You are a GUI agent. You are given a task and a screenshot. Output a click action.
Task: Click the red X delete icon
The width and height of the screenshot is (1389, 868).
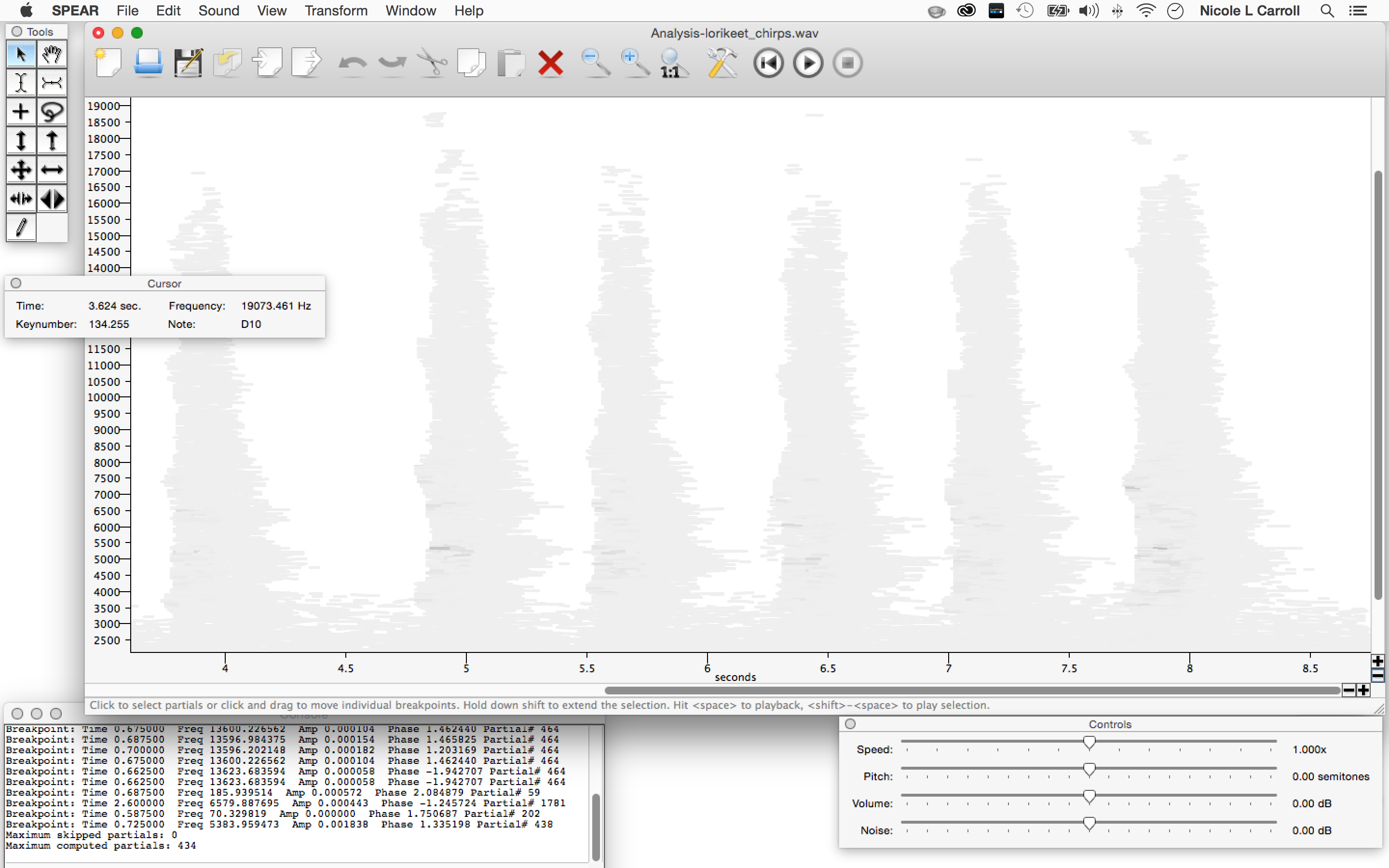(550, 63)
